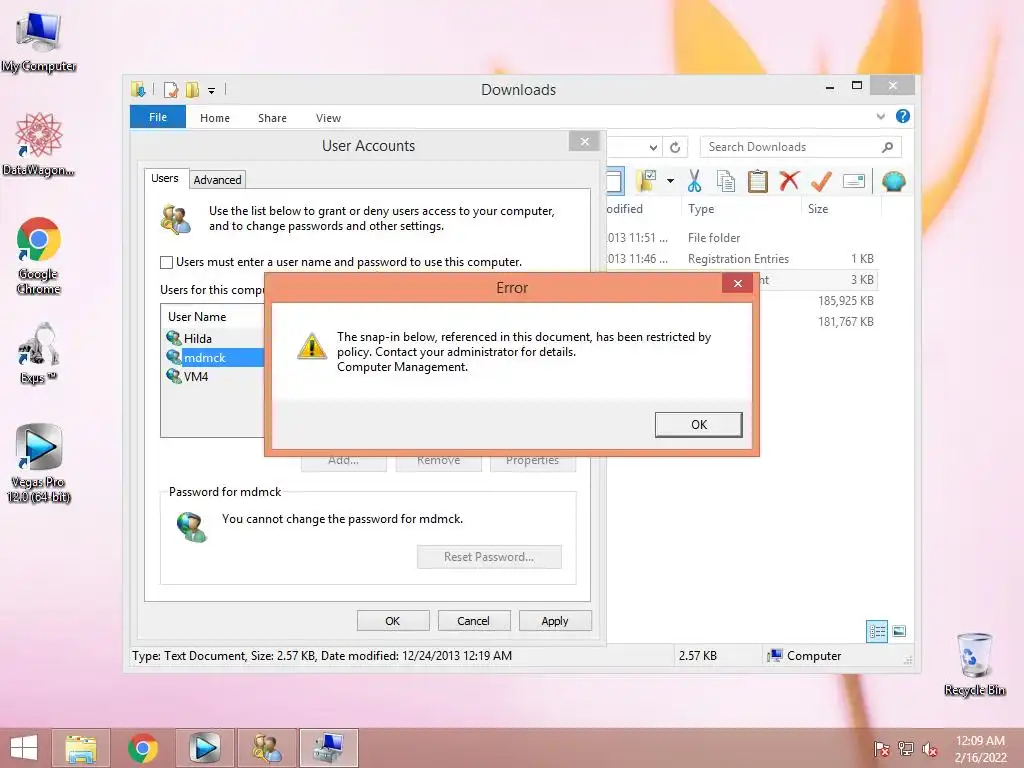Close the User Accounts dialog
The width and height of the screenshot is (1024, 768).
pyautogui.click(x=584, y=141)
